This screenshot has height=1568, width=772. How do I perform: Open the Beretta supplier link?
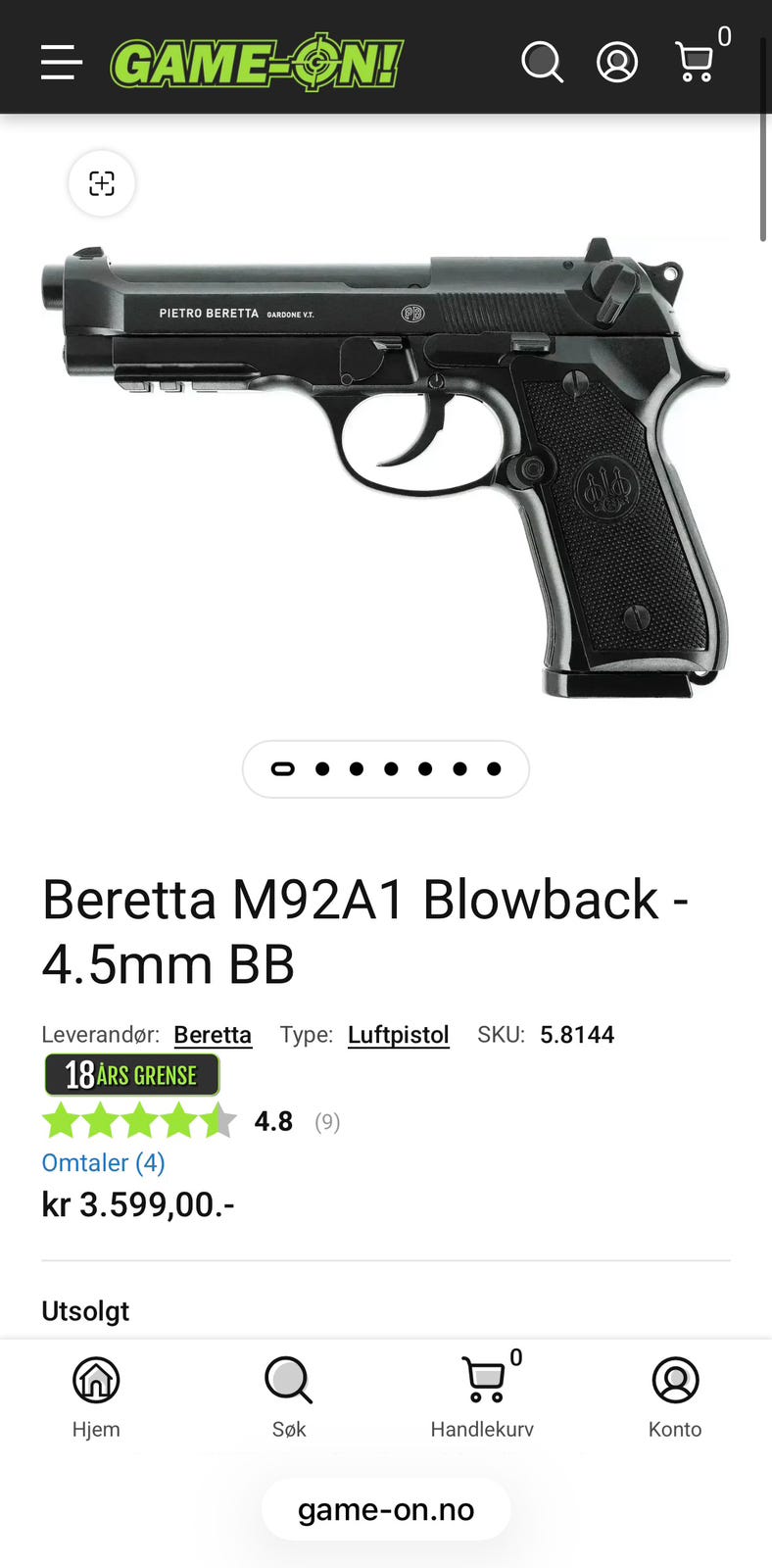click(213, 1035)
